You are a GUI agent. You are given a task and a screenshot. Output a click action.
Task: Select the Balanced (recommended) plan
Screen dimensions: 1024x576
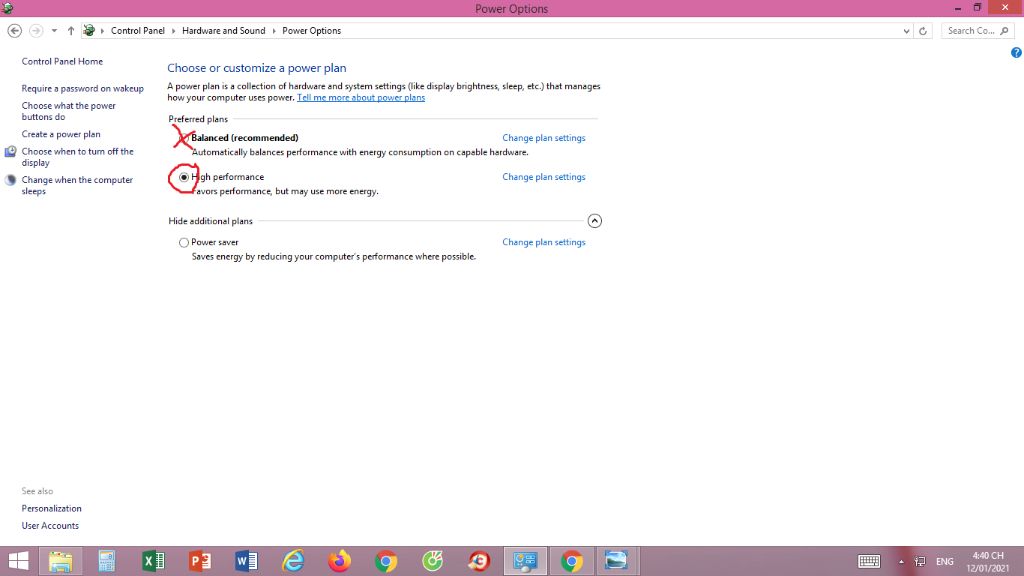point(184,138)
